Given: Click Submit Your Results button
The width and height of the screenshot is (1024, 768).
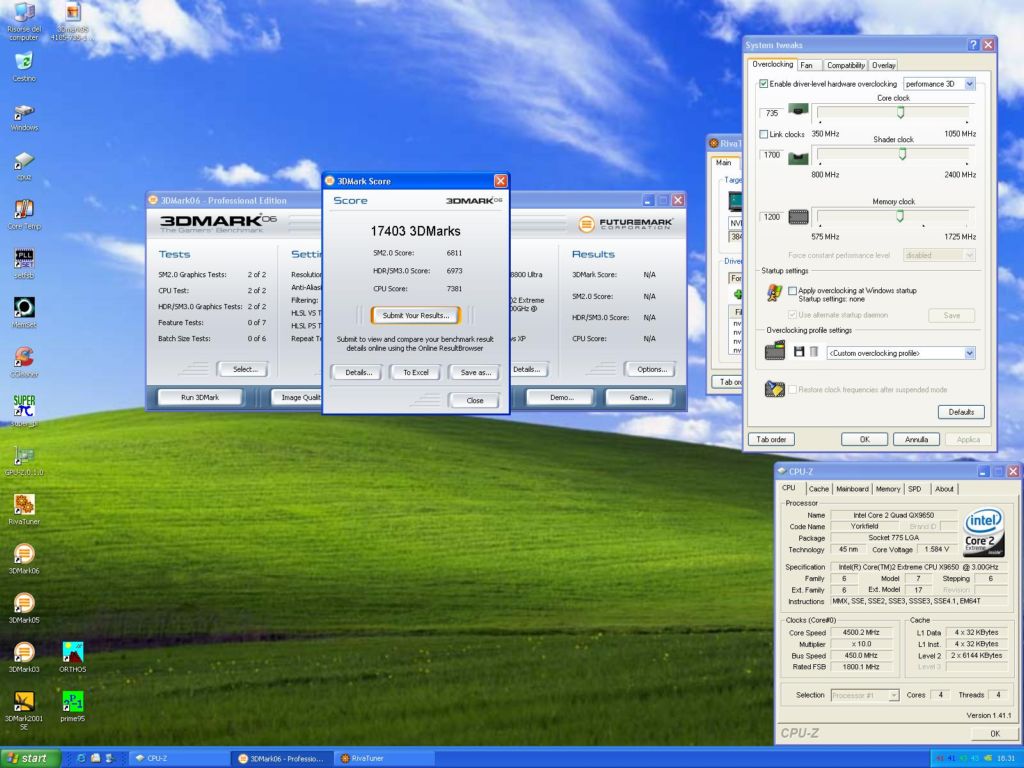Looking at the screenshot, I should pos(415,315).
